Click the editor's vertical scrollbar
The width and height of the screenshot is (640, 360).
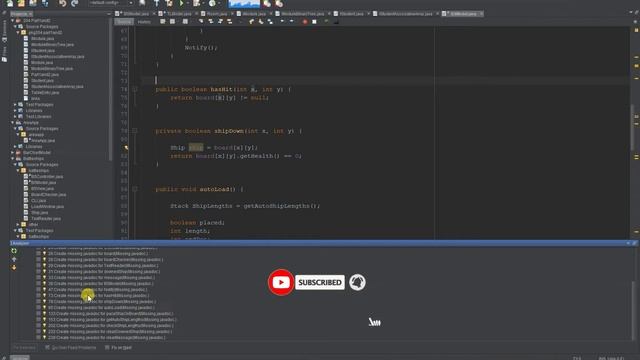(632, 127)
